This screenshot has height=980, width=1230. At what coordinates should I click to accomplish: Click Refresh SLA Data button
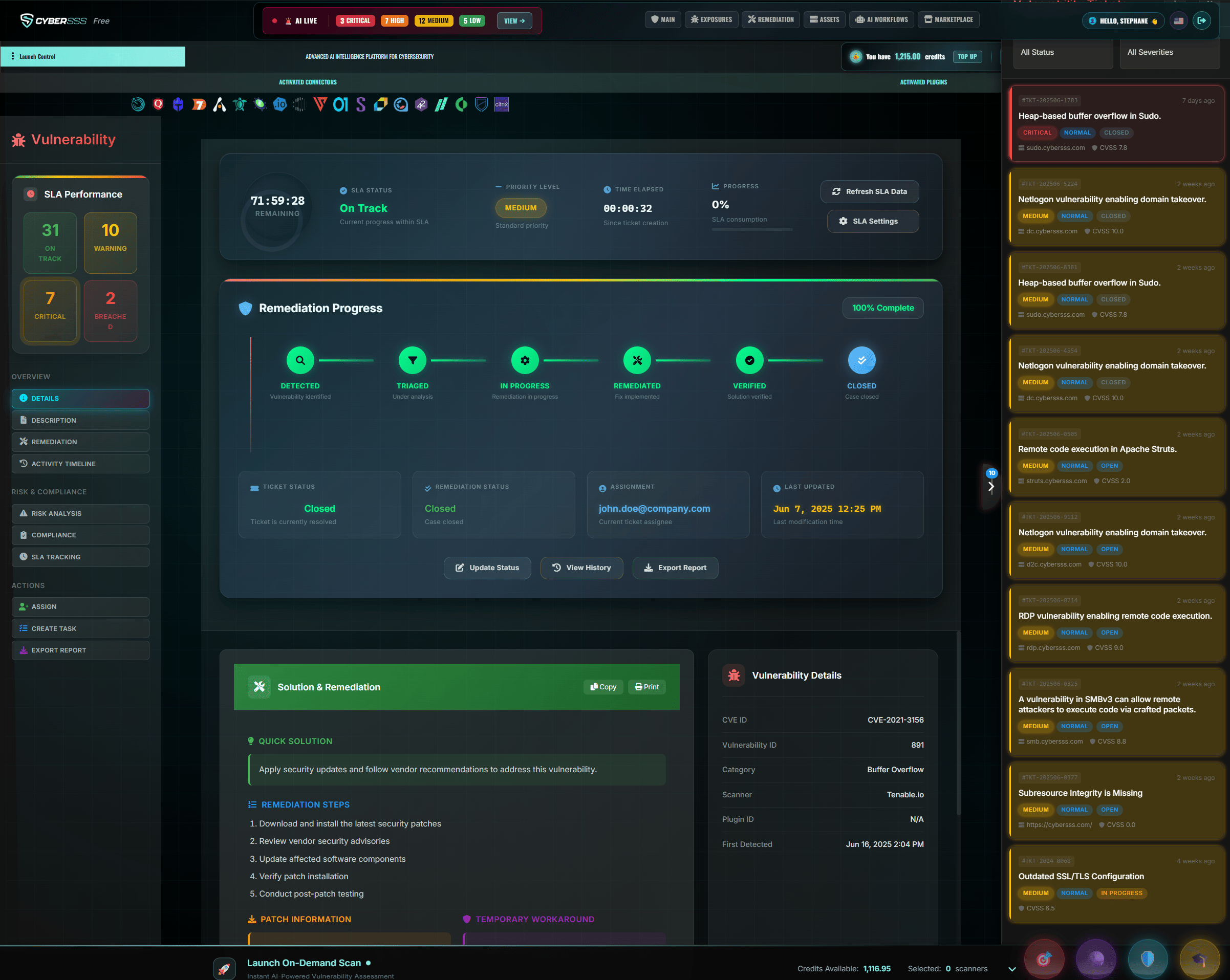870,192
